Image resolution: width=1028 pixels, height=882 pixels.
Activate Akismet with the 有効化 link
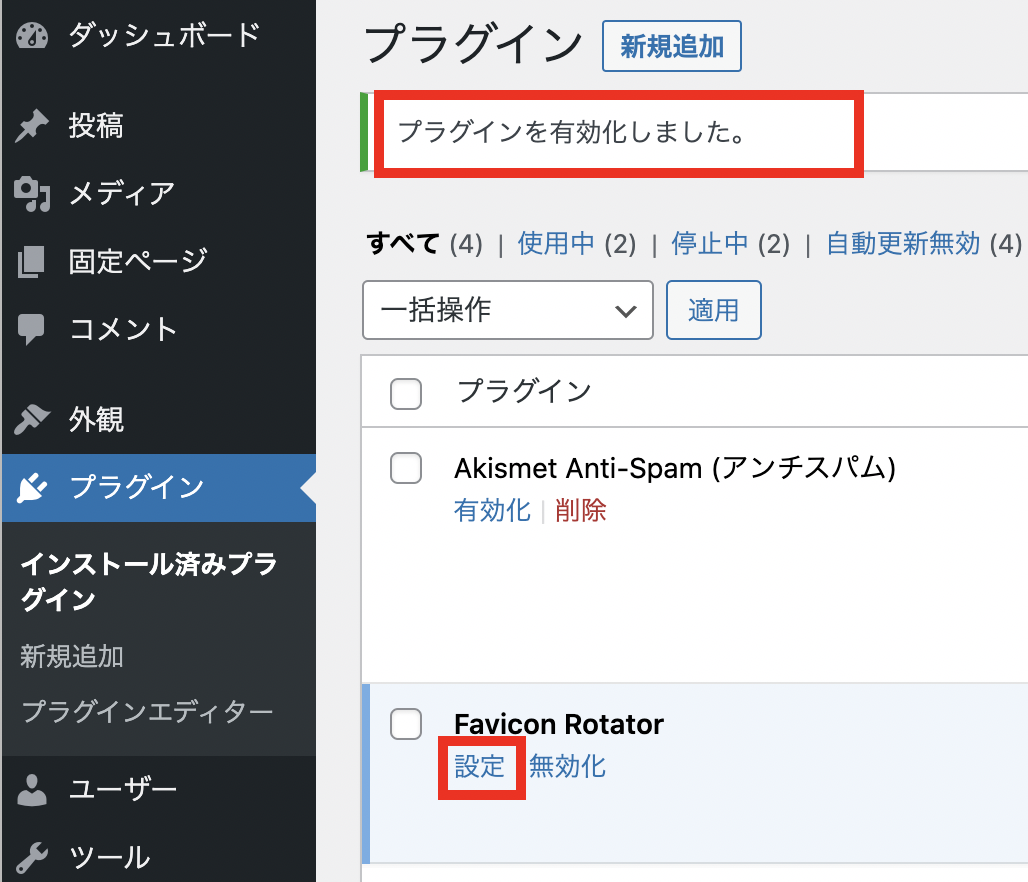coord(492,511)
